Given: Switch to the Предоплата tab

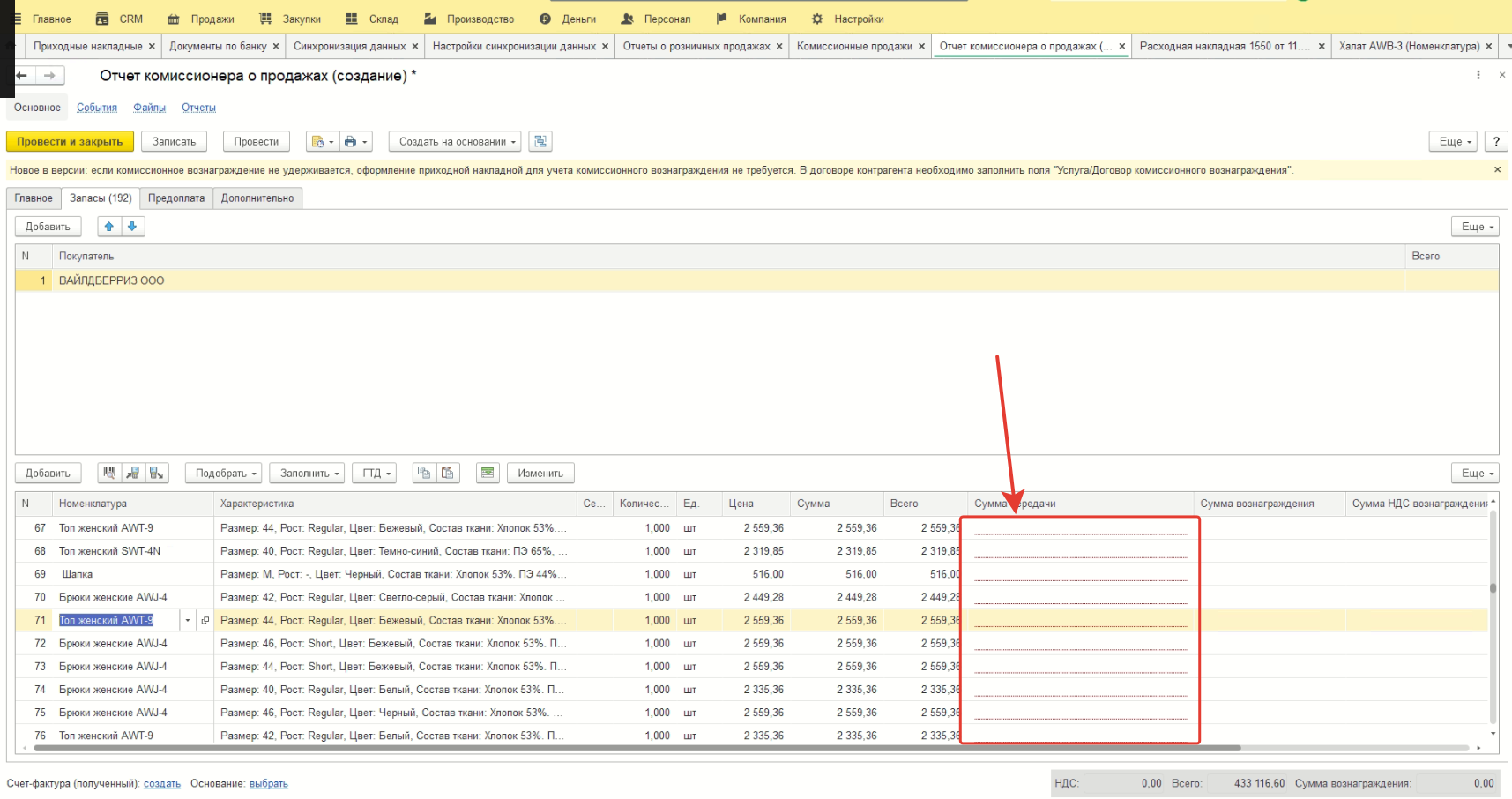Looking at the screenshot, I should coord(176,198).
